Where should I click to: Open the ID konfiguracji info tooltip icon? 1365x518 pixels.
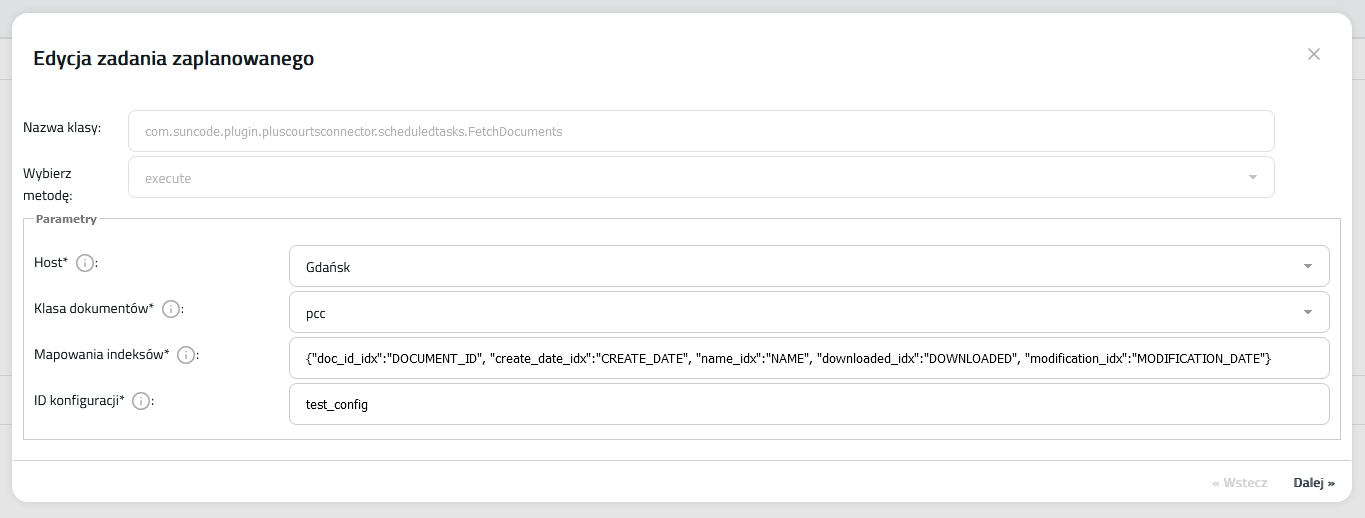coord(141,401)
